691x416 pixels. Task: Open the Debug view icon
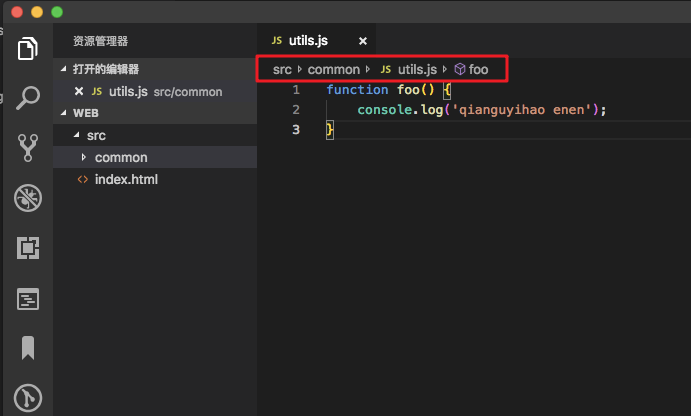pyautogui.click(x=27, y=198)
